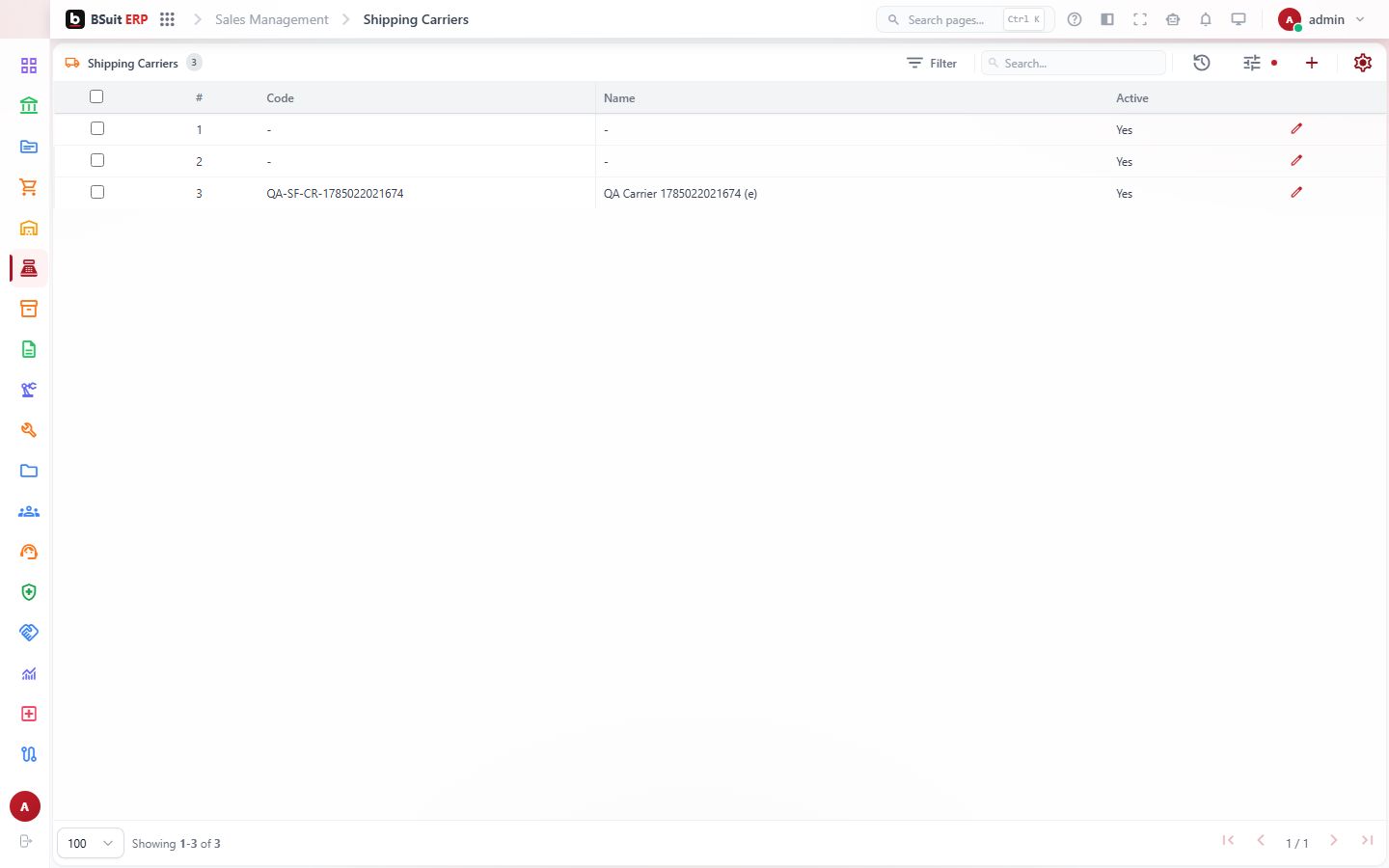Open the blue card folder sidebar icon
Viewport: 1389px width, 868px height.
coord(29,147)
